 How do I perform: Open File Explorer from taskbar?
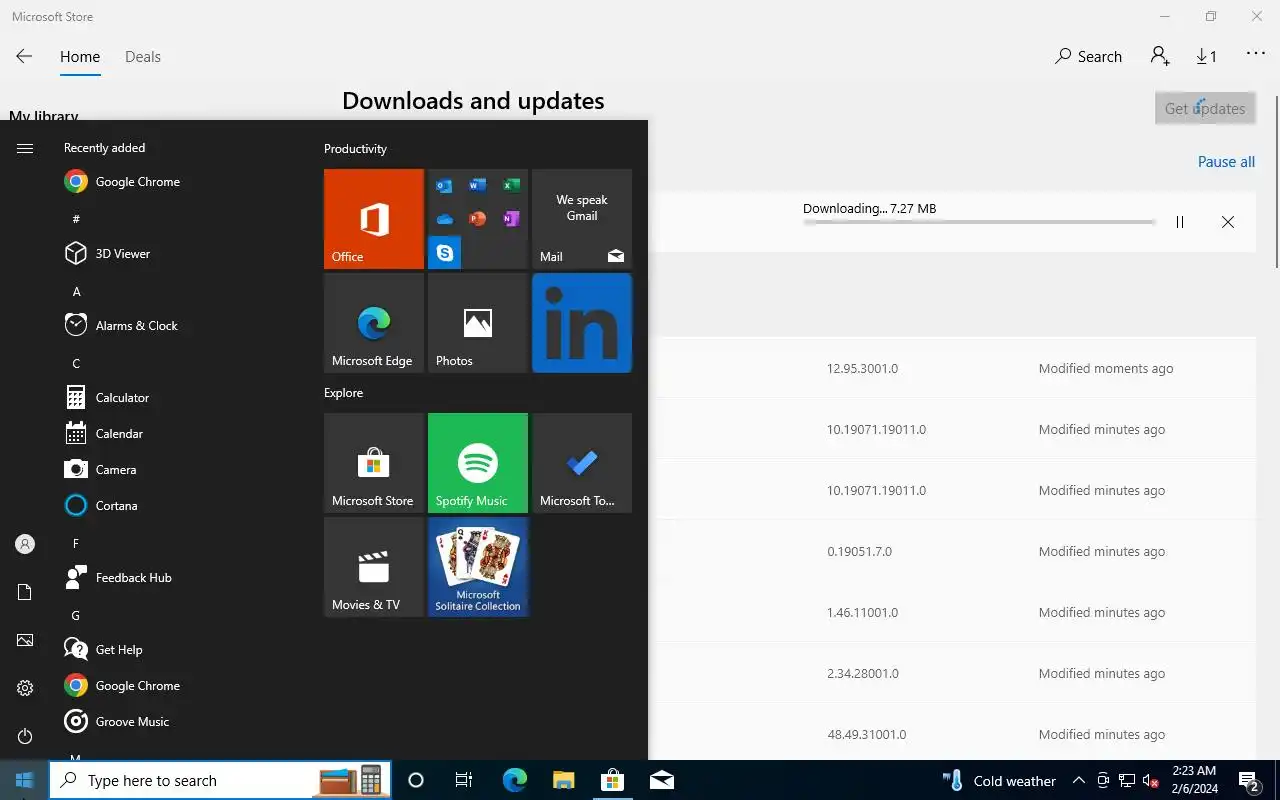click(563, 780)
